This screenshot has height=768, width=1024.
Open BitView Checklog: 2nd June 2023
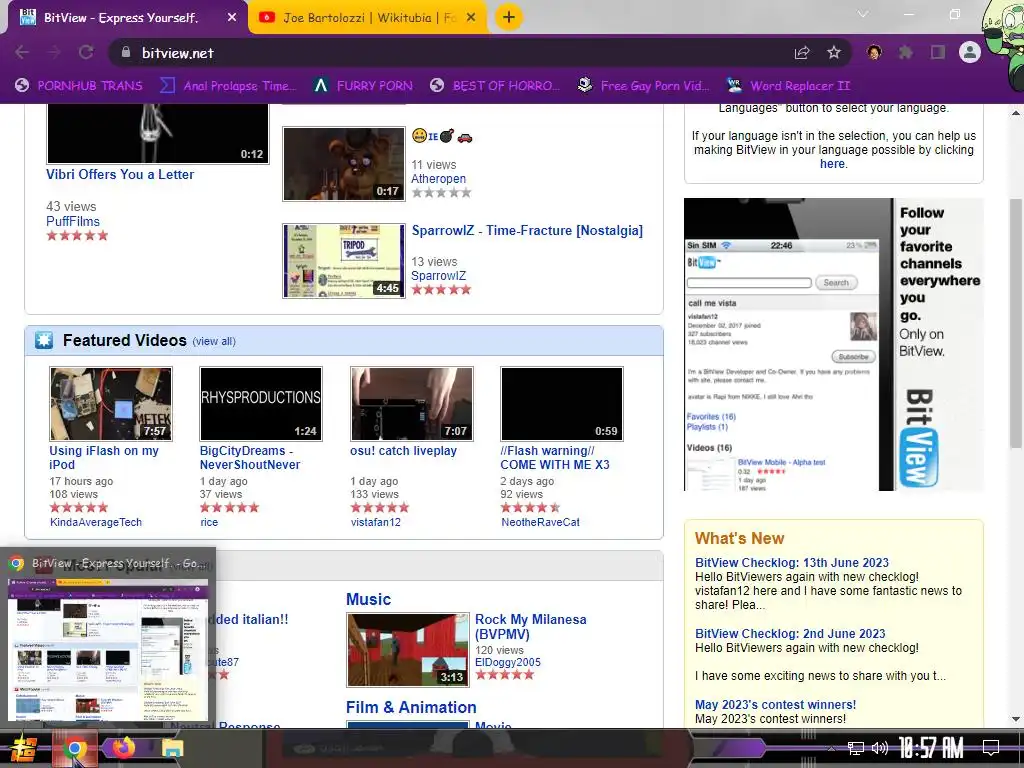point(790,633)
